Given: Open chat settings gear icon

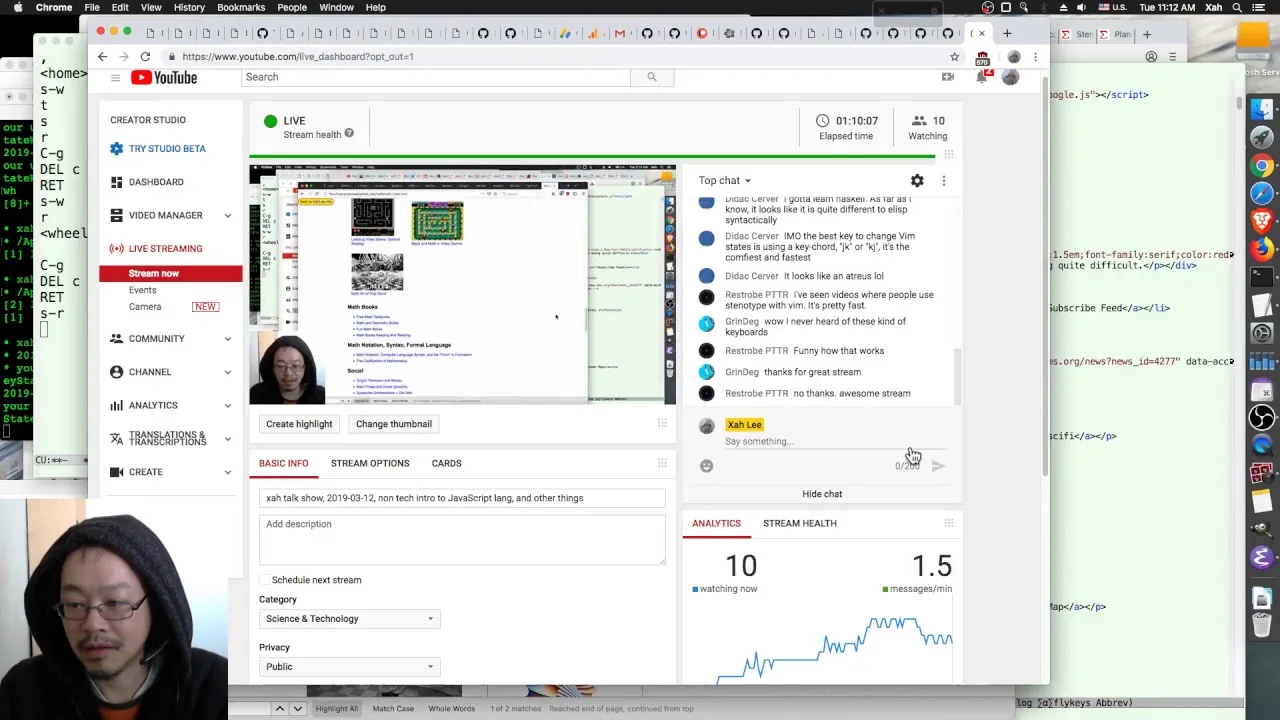Looking at the screenshot, I should click(917, 181).
